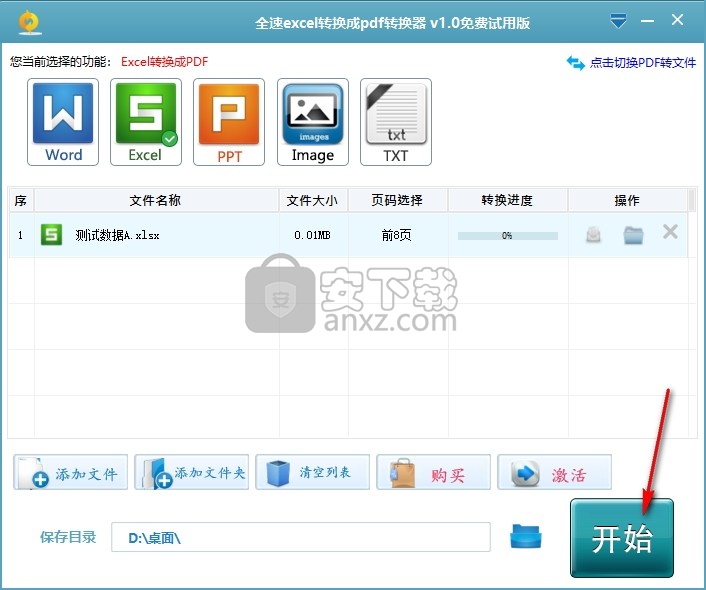Minimize the converter window
This screenshot has width=706, height=590.
(647, 21)
